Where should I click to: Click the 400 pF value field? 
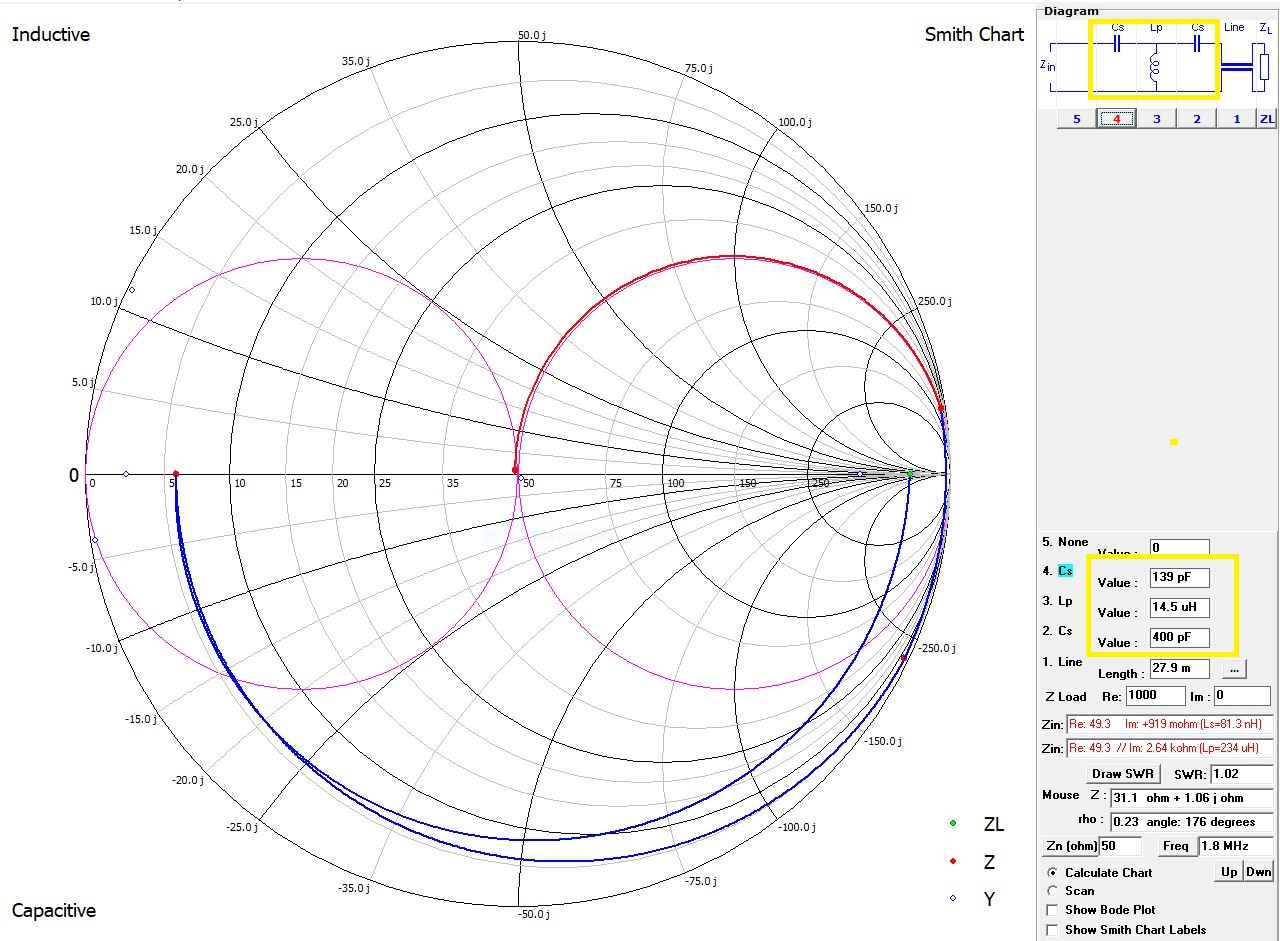1179,638
